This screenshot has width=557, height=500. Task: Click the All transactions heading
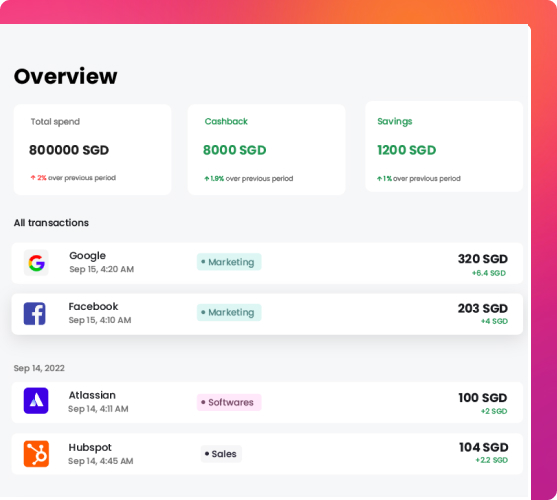[x=51, y=223]
